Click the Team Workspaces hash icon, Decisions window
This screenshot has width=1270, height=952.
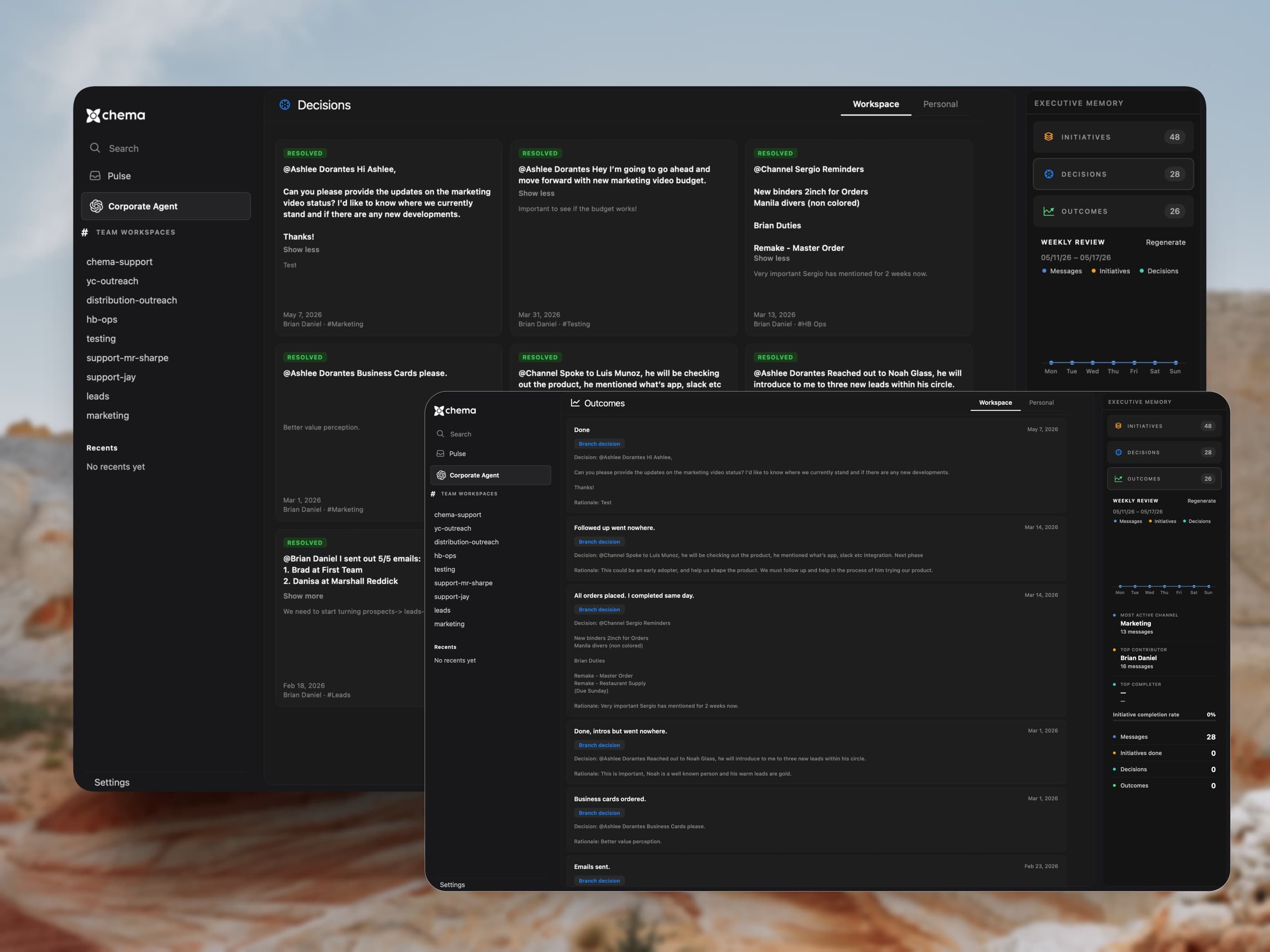84,233
